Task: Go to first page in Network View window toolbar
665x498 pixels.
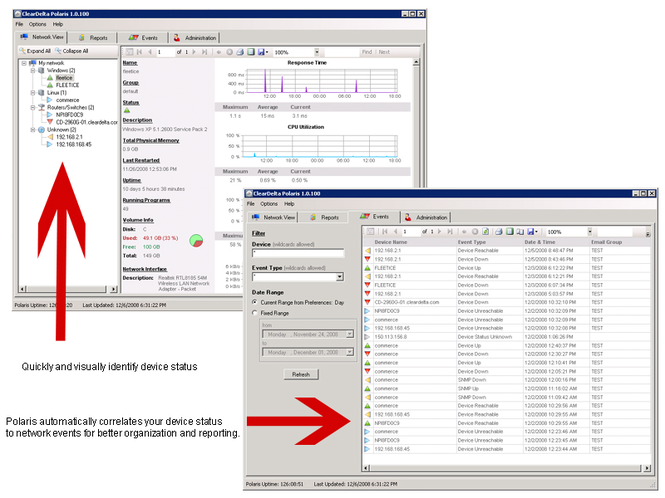Action: 139,52
